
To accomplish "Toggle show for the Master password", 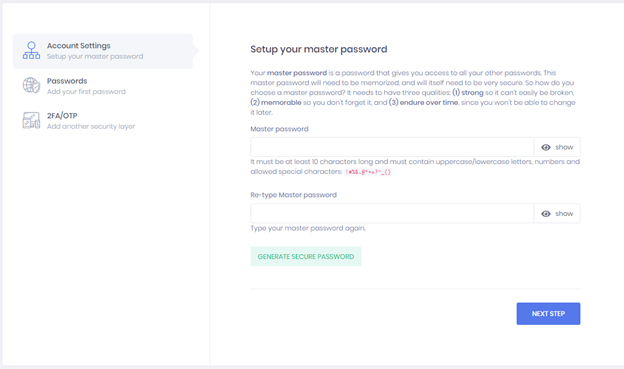I will 557,147.
